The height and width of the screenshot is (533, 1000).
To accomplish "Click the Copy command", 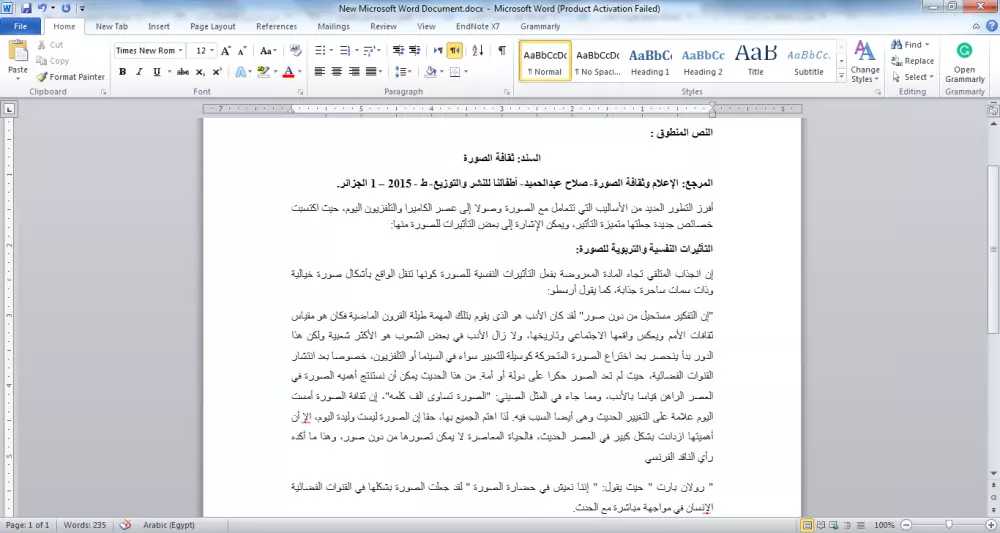I will tap(53, 61).
